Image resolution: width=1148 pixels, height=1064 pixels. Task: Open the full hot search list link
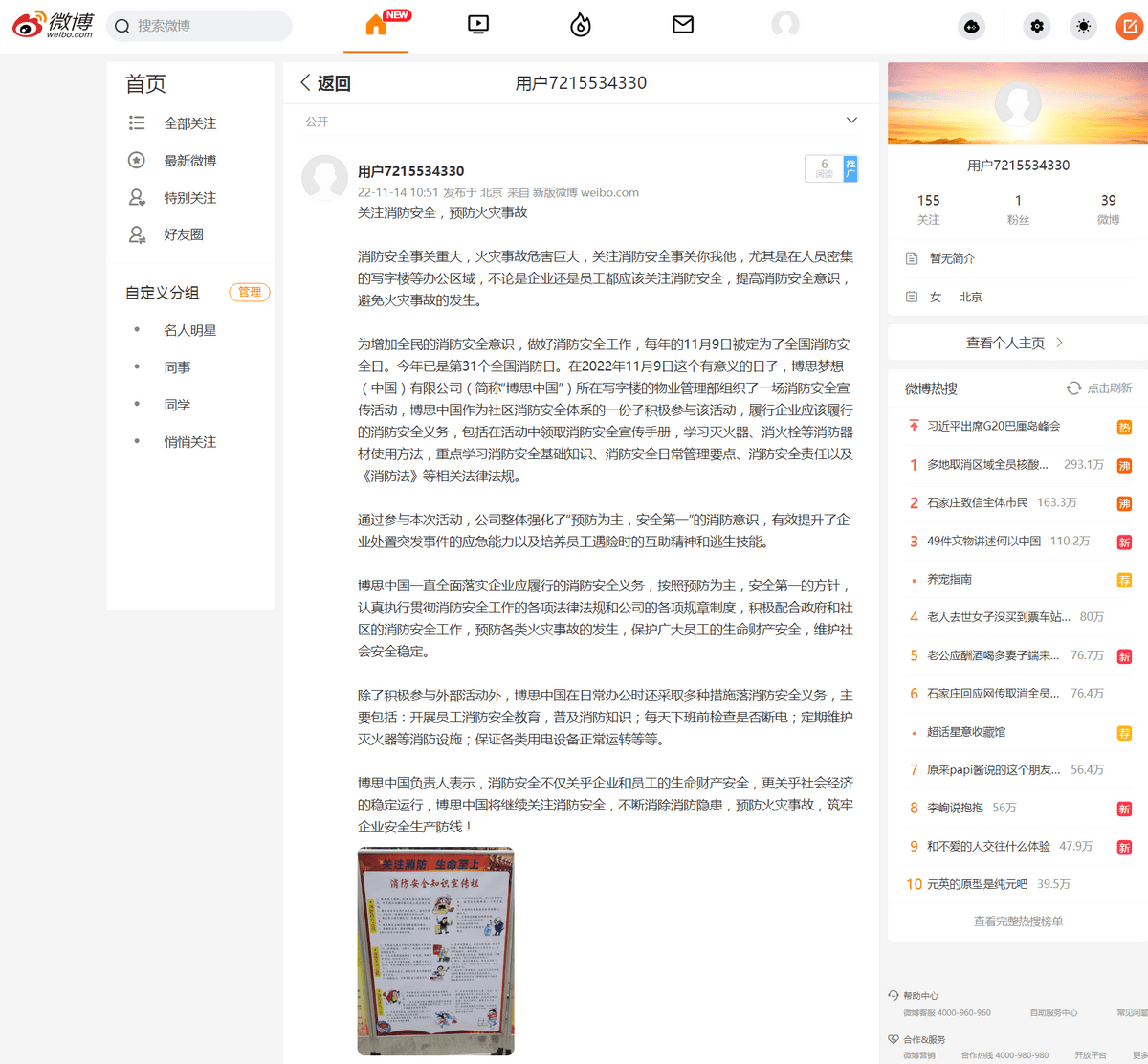coord(1018,921)
